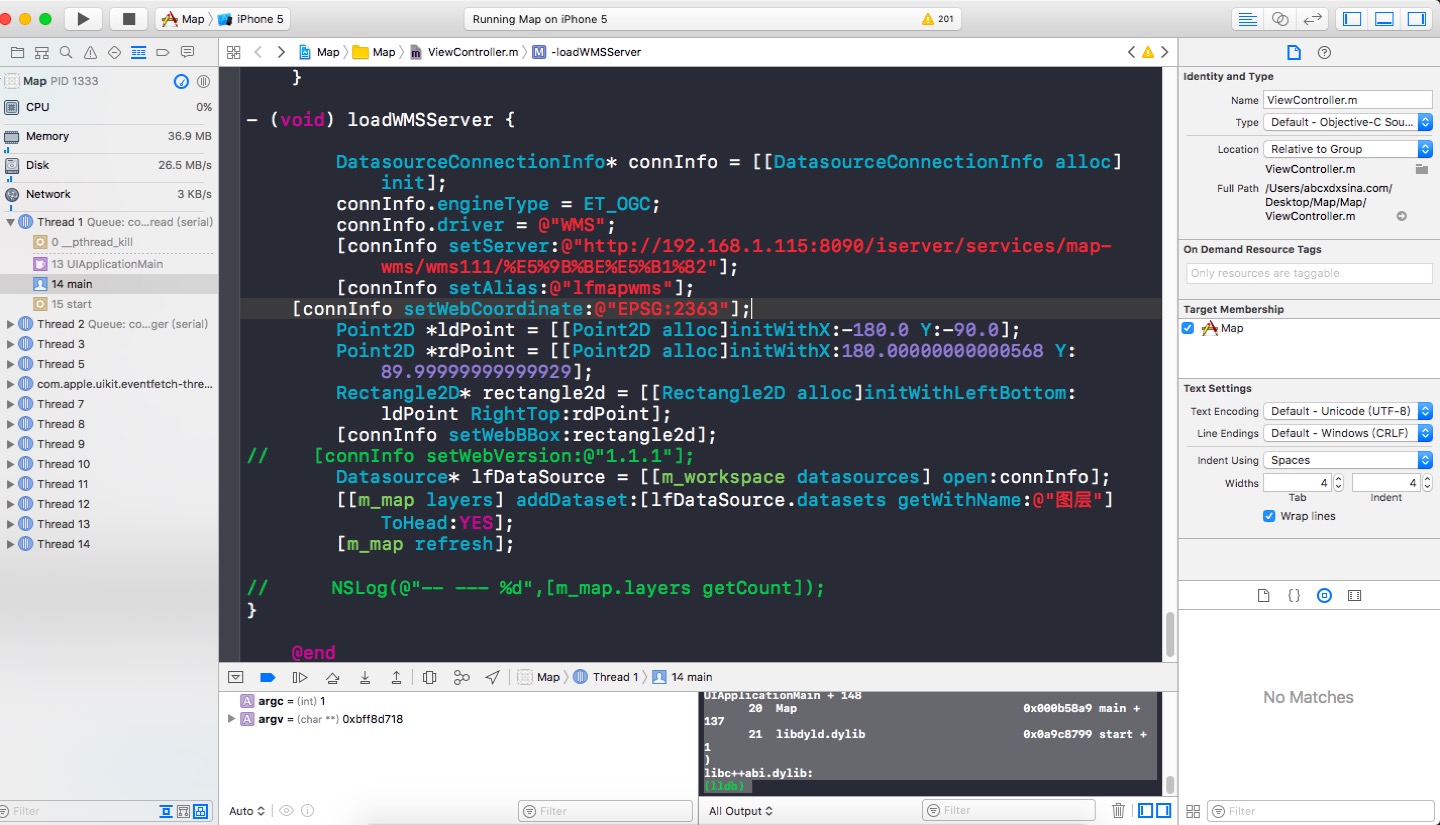The height and width of the screenshot is (825, 1440).
Task: Click the Step Over debug button
Action: click(332, 677)
